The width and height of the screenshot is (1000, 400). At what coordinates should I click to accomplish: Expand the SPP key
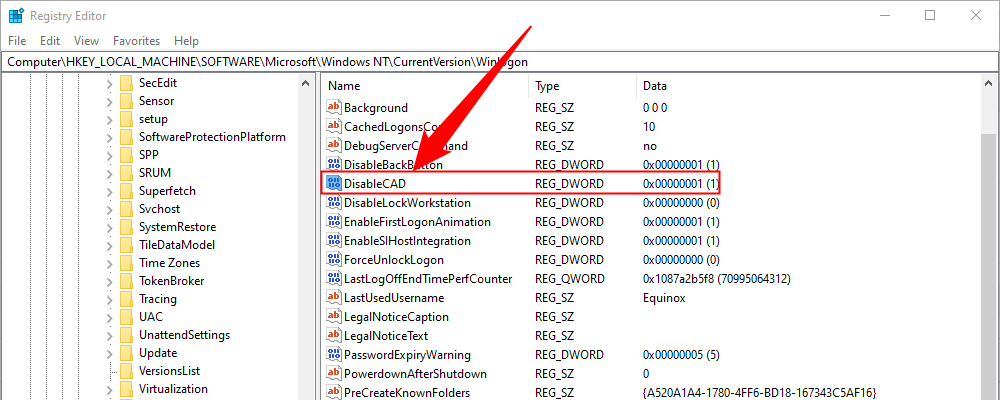click(x=110, y=155)
